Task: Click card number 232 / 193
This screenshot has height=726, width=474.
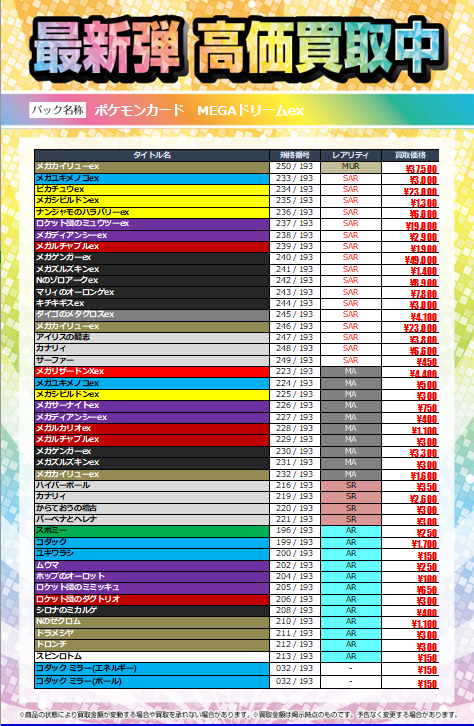Action: (294, 474)
